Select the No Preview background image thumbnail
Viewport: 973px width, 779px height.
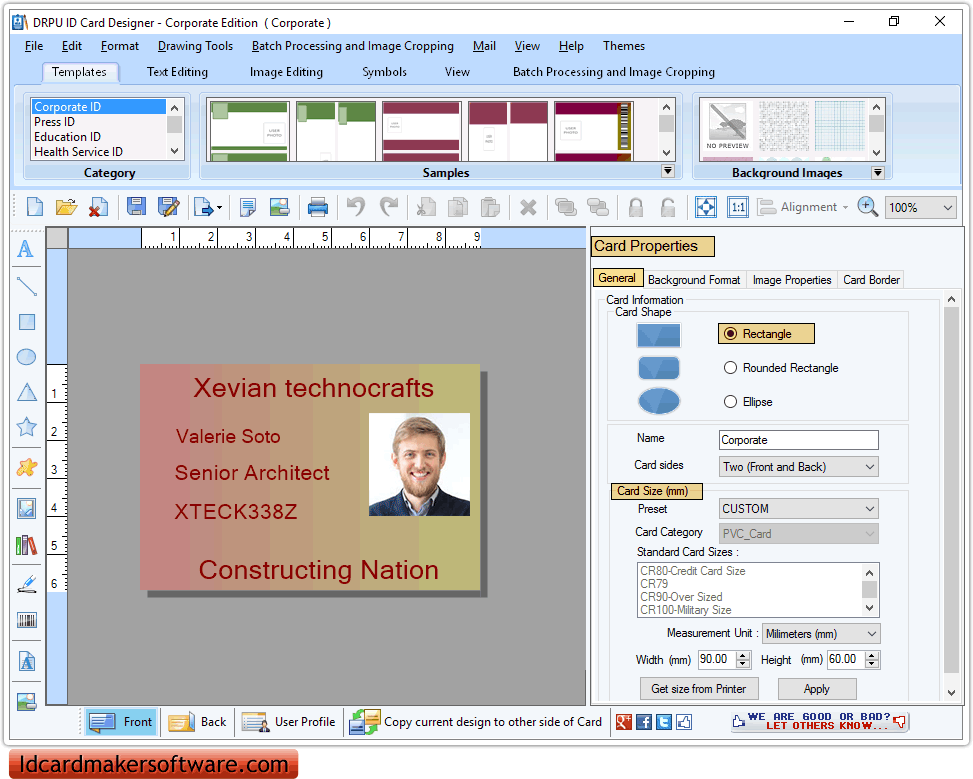(x=727, y=126)
